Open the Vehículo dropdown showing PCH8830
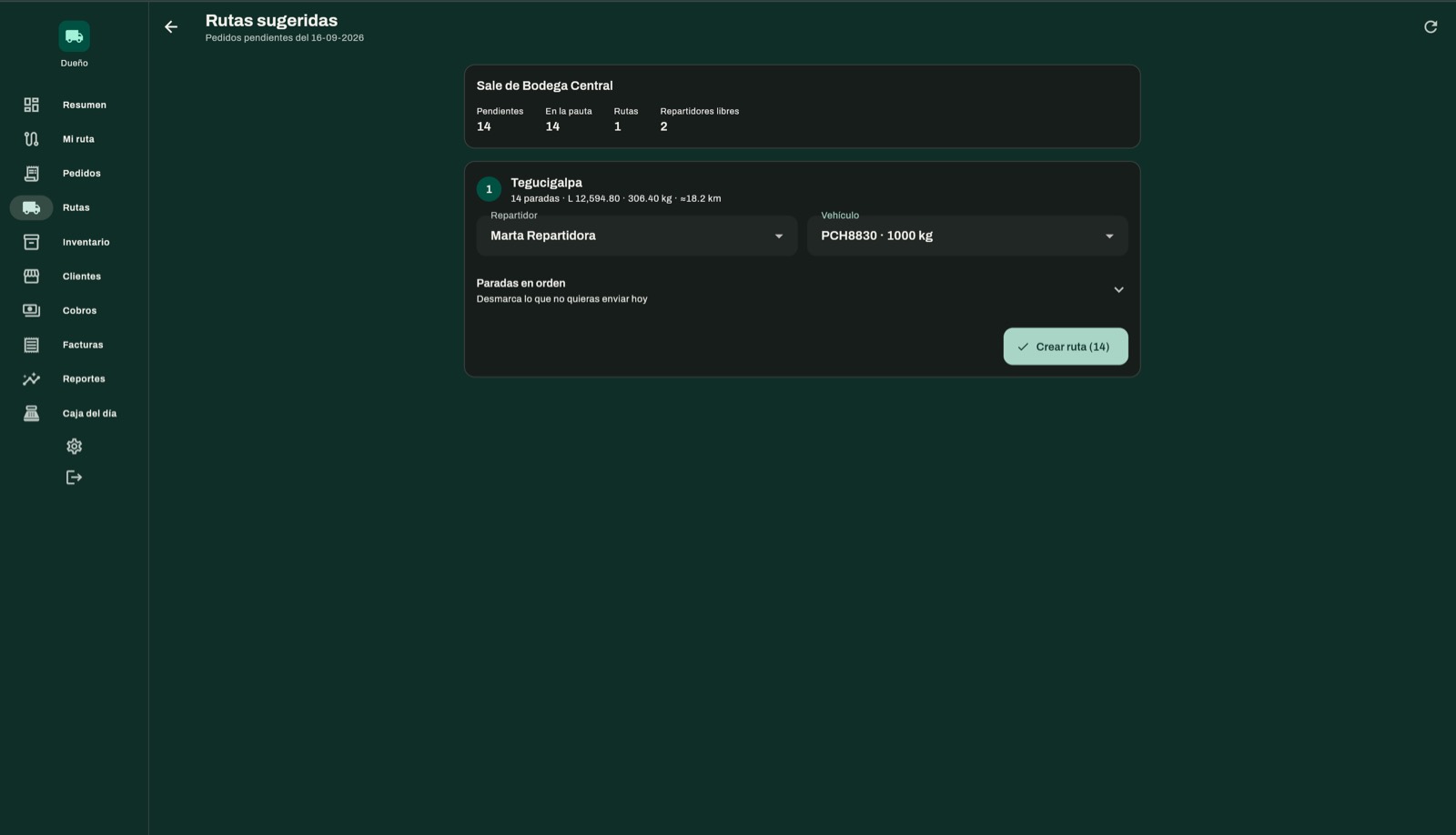Screen dimensions: 1456x835 pyautogui.click(x=967, y=236)
